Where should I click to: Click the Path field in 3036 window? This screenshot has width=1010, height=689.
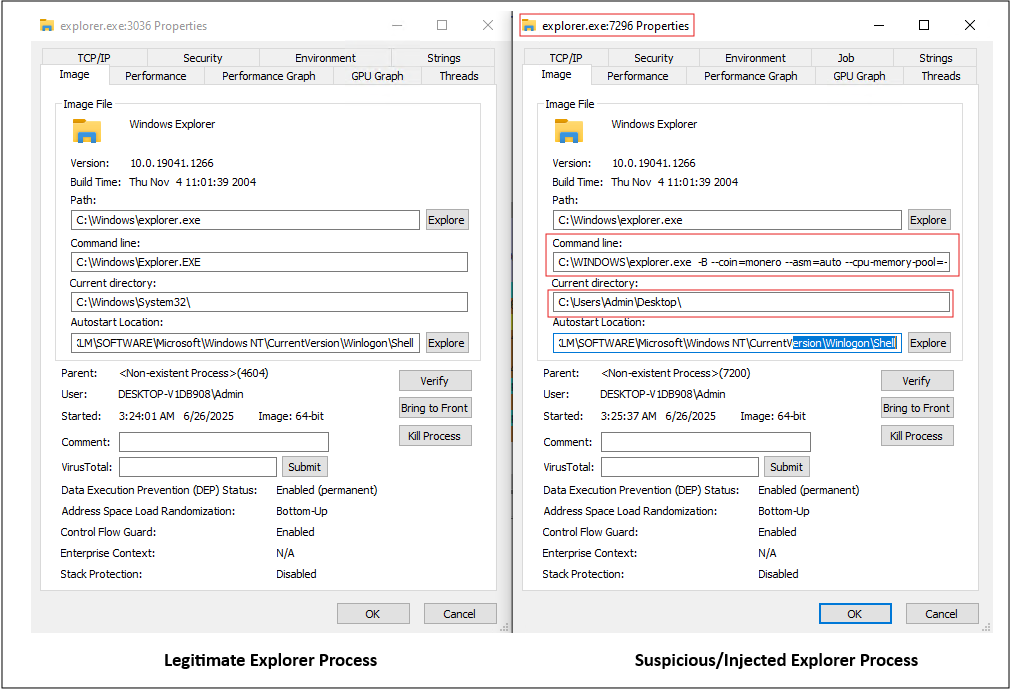245,220
